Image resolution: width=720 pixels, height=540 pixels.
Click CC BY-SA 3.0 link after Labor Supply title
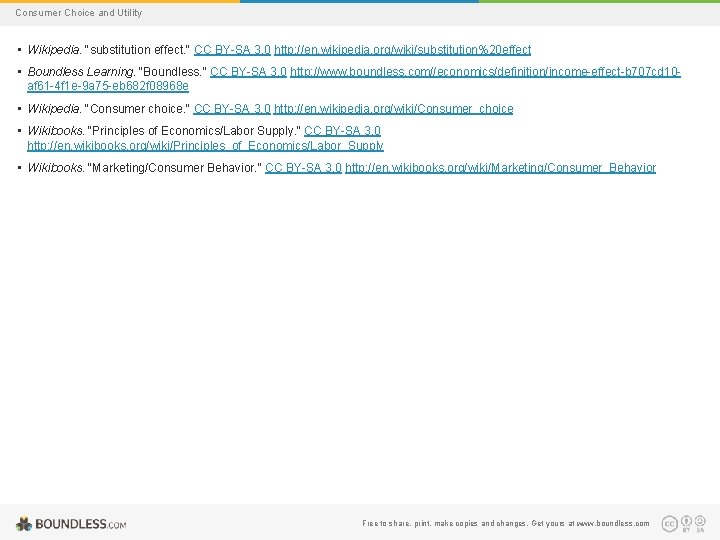tap(343, 131)
